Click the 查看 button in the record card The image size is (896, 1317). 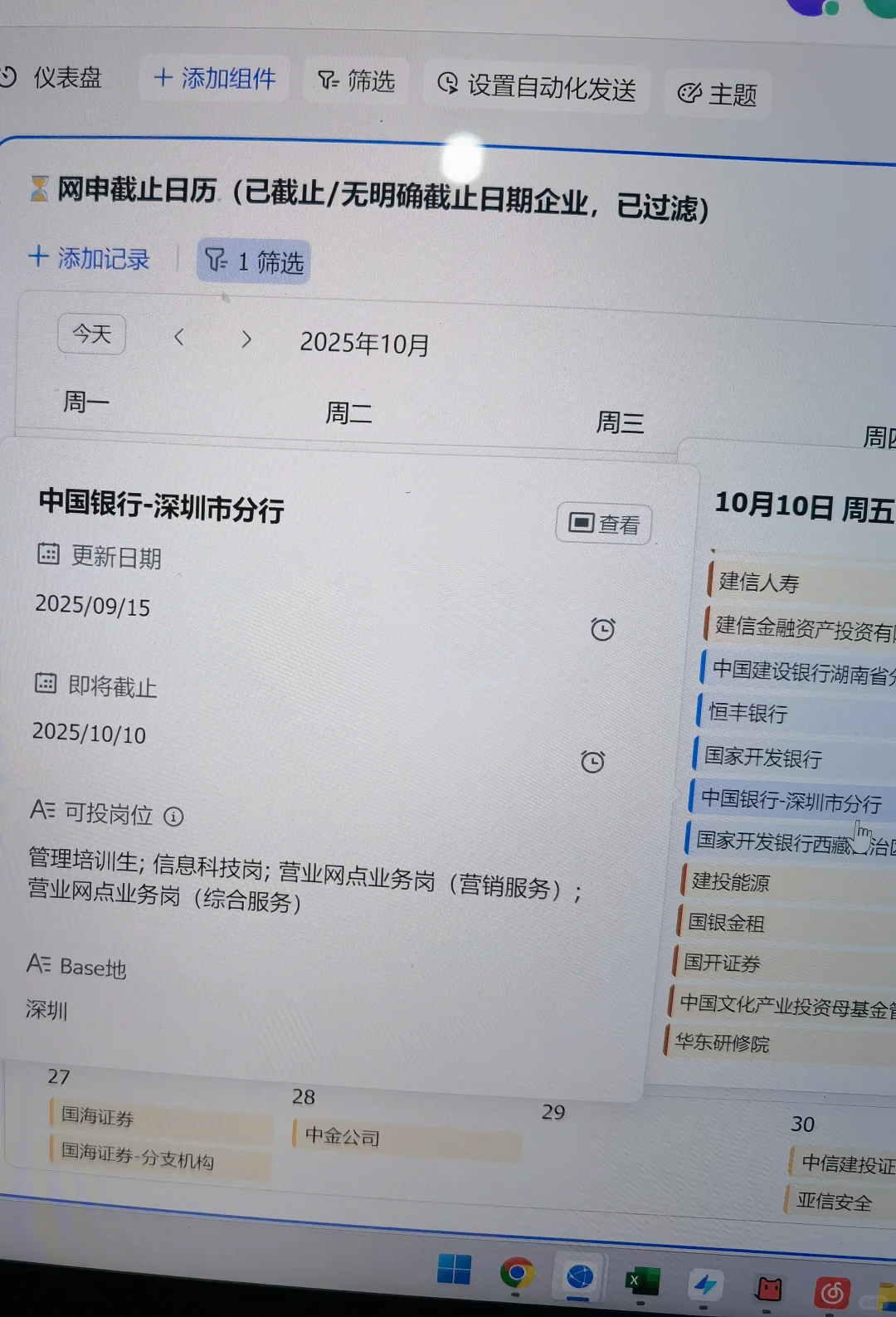click(x=604, y=524)
